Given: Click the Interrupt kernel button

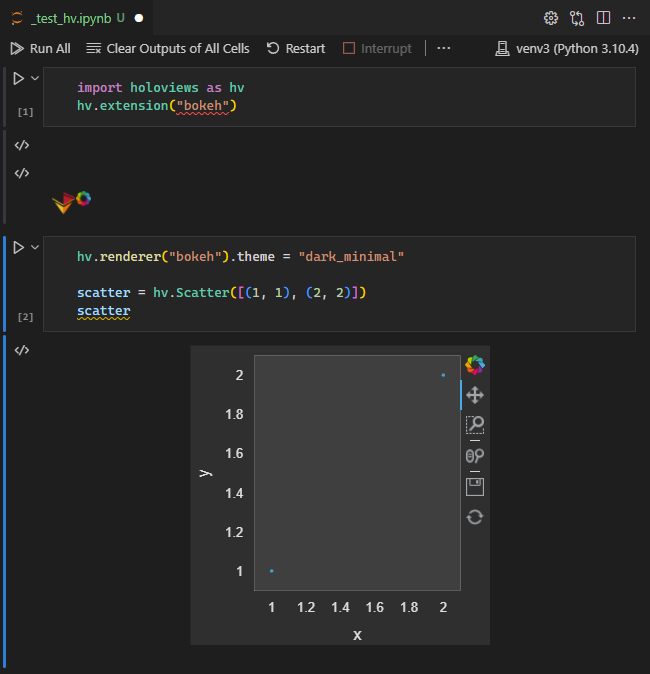Looking at the screenshot, I should pos(377,49).
